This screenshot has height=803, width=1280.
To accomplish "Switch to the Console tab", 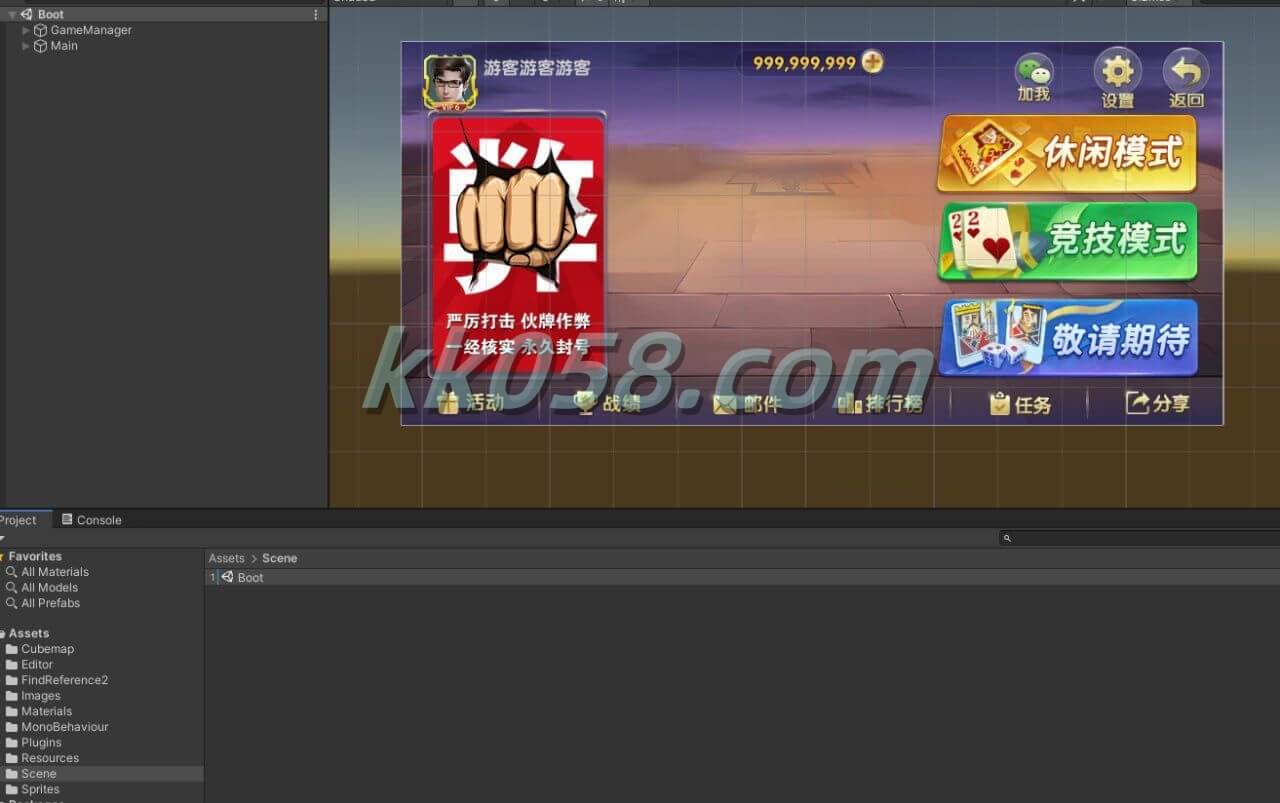I will pyautogui.click(x=92, y=520).
